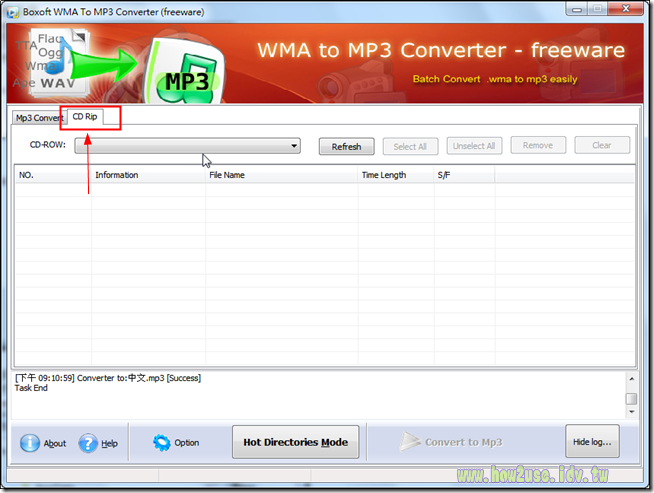654x493 pixels.
Task: Click the Time Length column header
Action: tap(383, 175)
